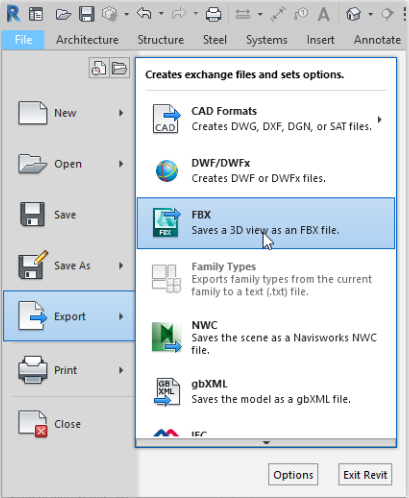The image size is (409, 498).
Task: Expand the Export submenu arrow
Action: [x=121, y=316]
